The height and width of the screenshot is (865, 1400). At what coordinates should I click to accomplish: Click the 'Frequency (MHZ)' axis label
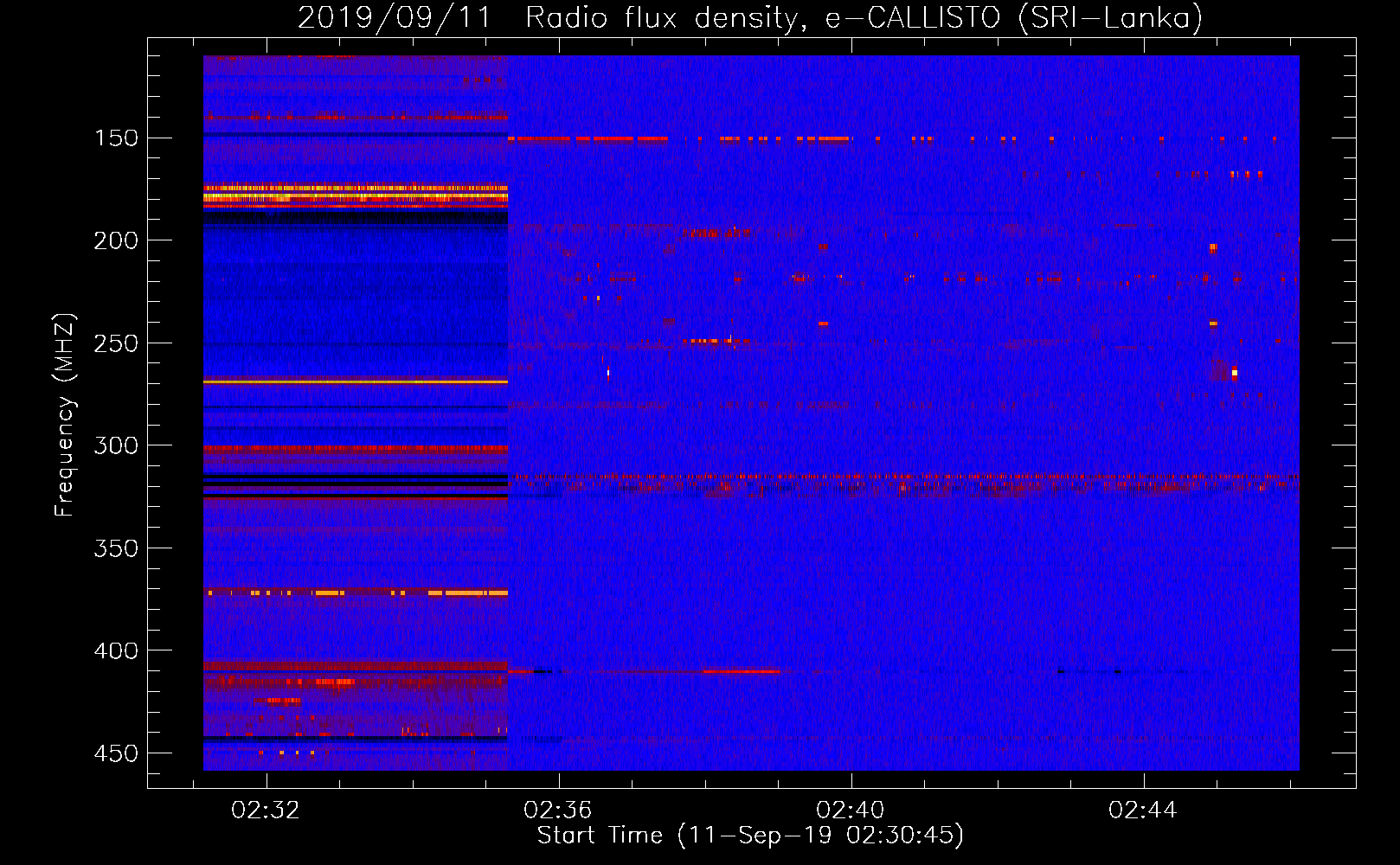[x=65, y=415]
